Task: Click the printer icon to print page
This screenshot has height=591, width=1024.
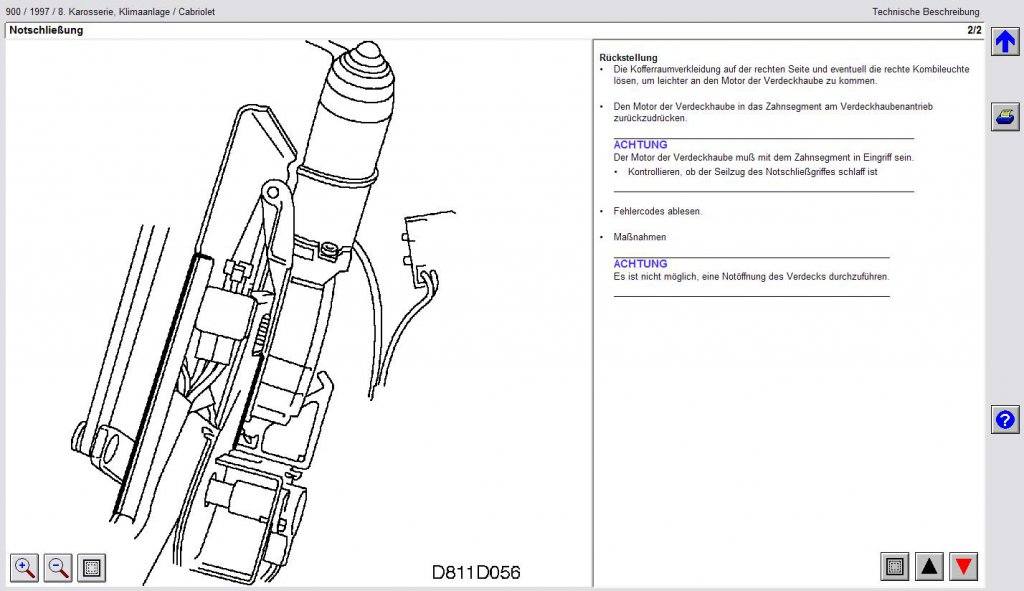Action: click(x=1004, y=117)
